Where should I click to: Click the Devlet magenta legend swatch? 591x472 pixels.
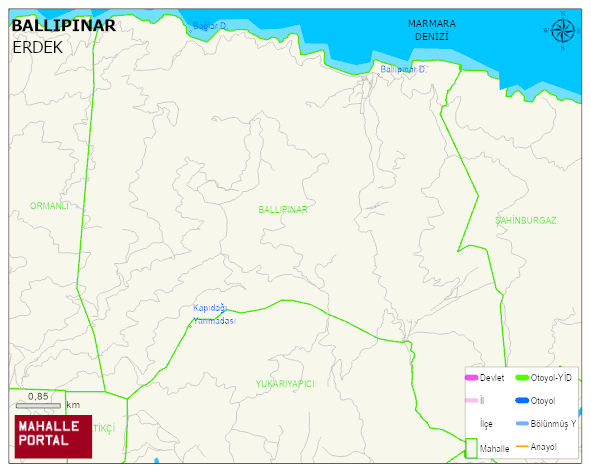tap(472, 377)
